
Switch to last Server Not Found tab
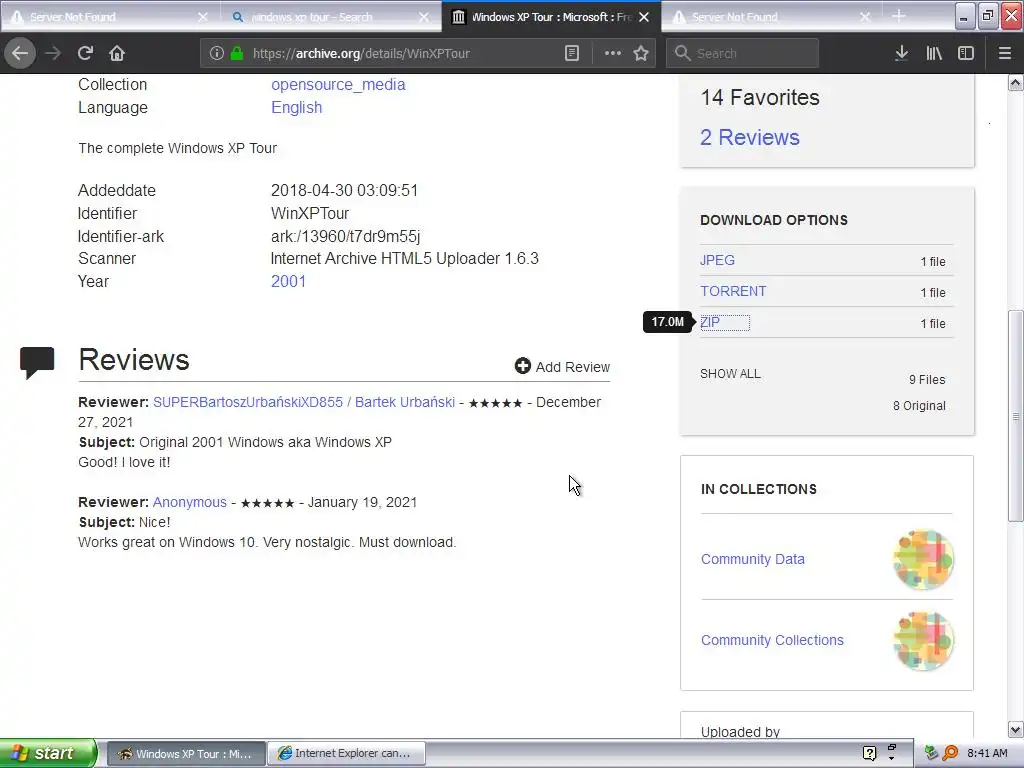tap(771, 17)
